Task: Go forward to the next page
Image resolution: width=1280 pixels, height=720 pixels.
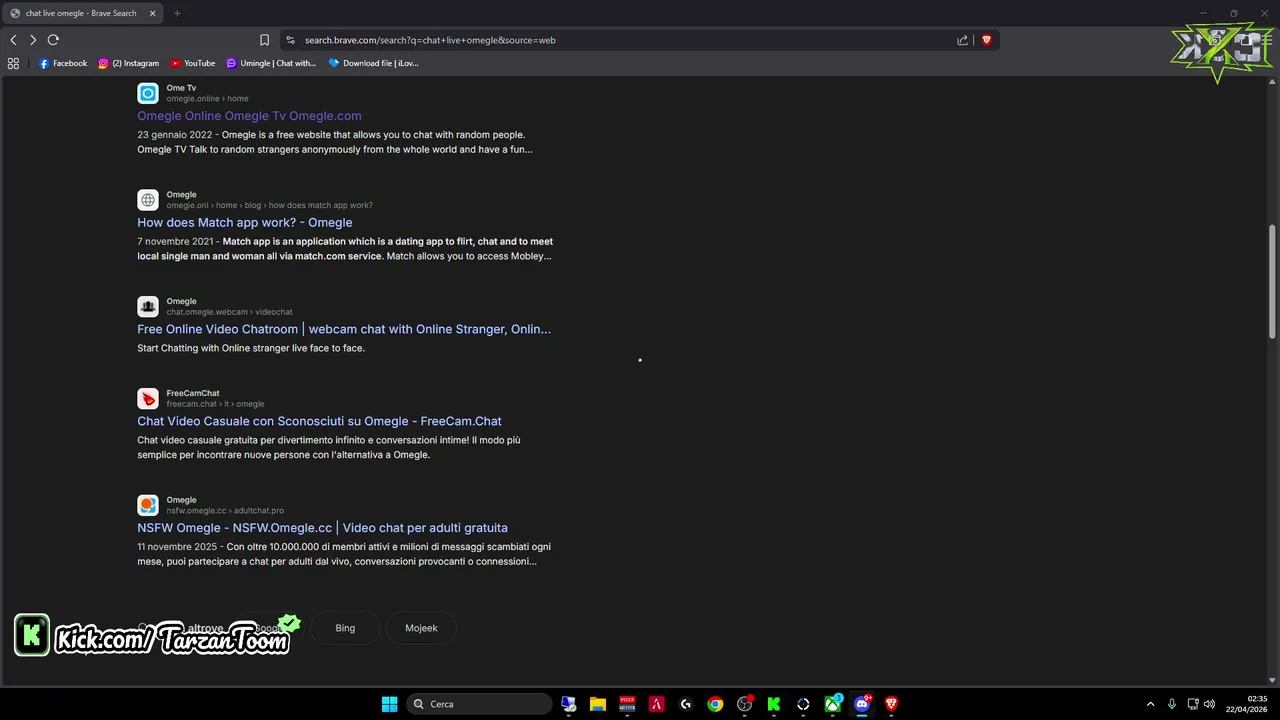Action: click(33, 40)
